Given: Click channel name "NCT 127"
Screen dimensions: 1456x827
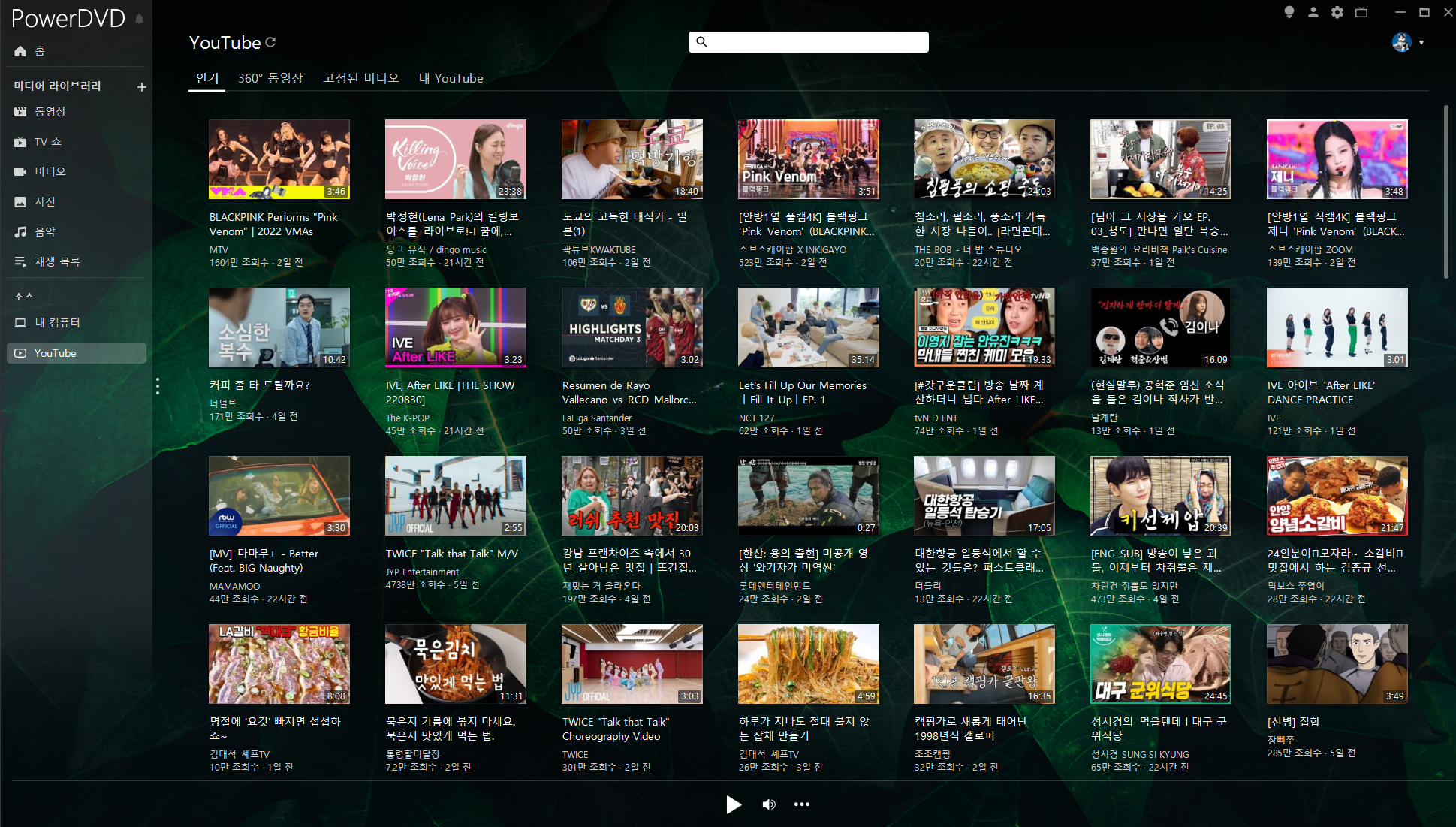Looking at the screenshot, I should pyautogui.click(x=756, y=418).
